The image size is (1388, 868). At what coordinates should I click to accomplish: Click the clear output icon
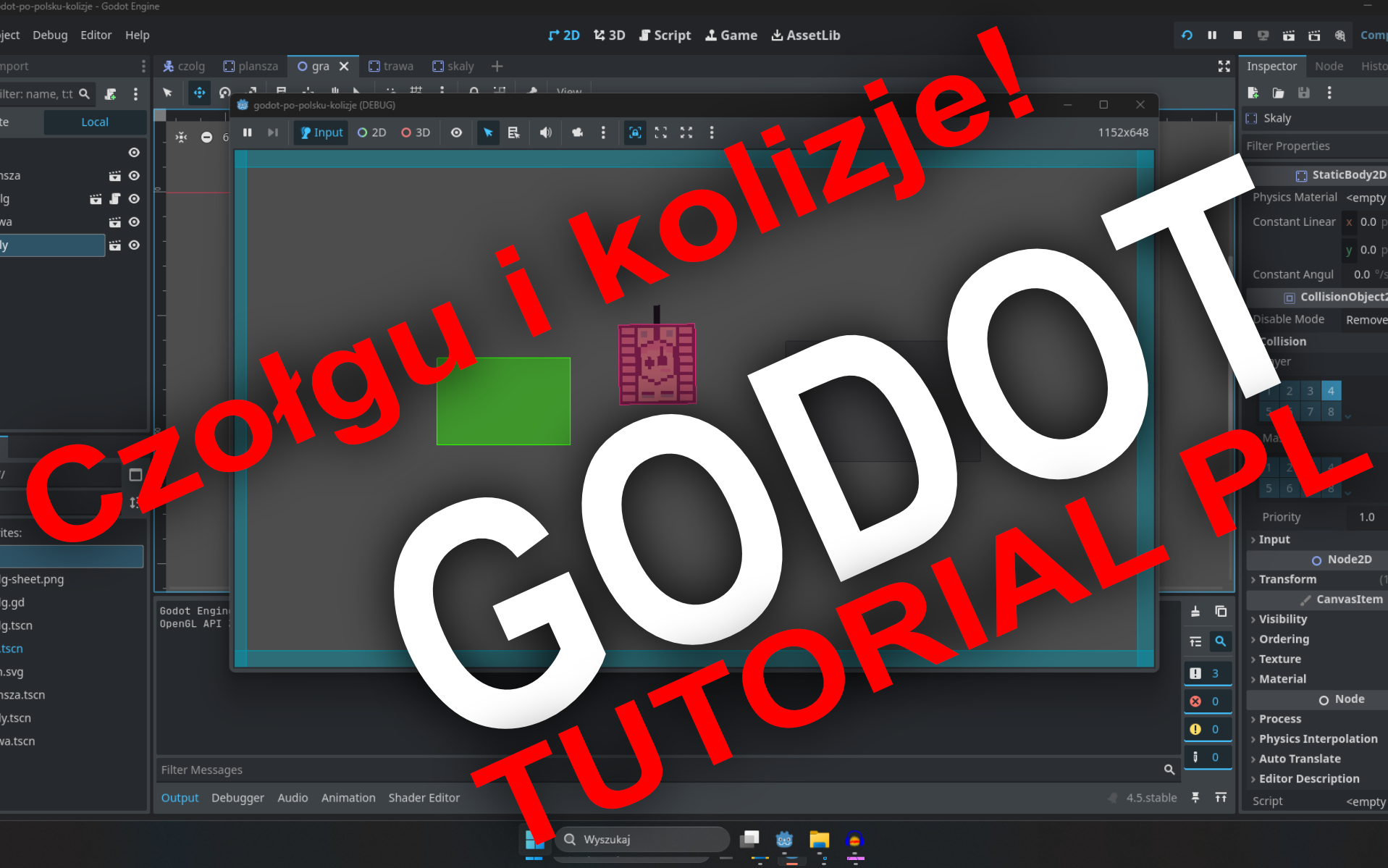coord(1195,612)
